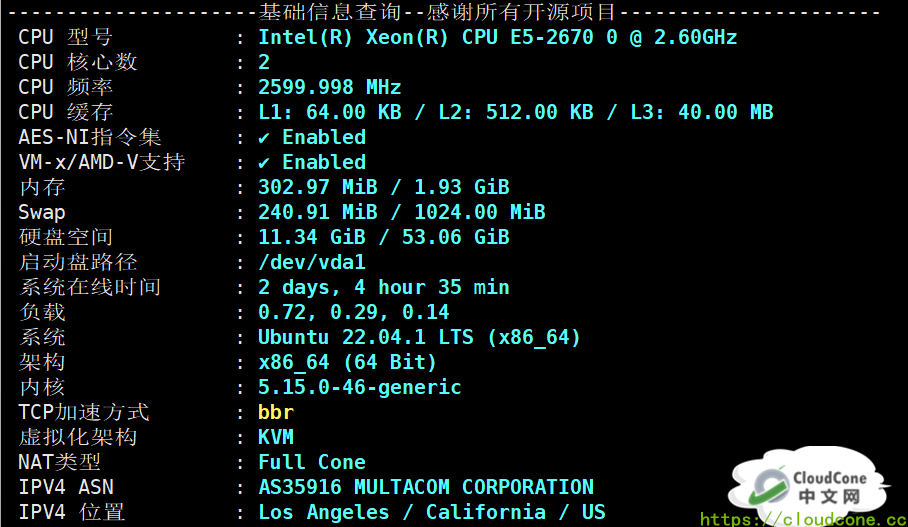Click the Ubuntu 22.04.1 LTS system value
Image resolution: width=908 pixels, height=527 pixels.
[x=419, y=337]
